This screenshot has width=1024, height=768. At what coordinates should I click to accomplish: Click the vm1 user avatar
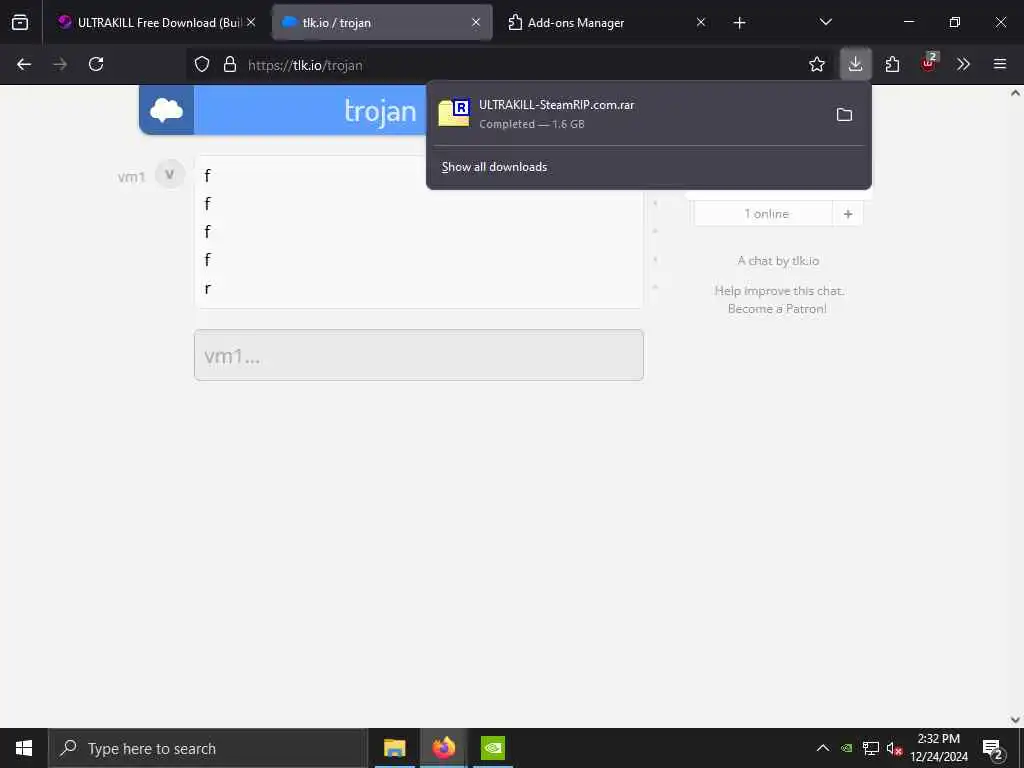[170, 174]
